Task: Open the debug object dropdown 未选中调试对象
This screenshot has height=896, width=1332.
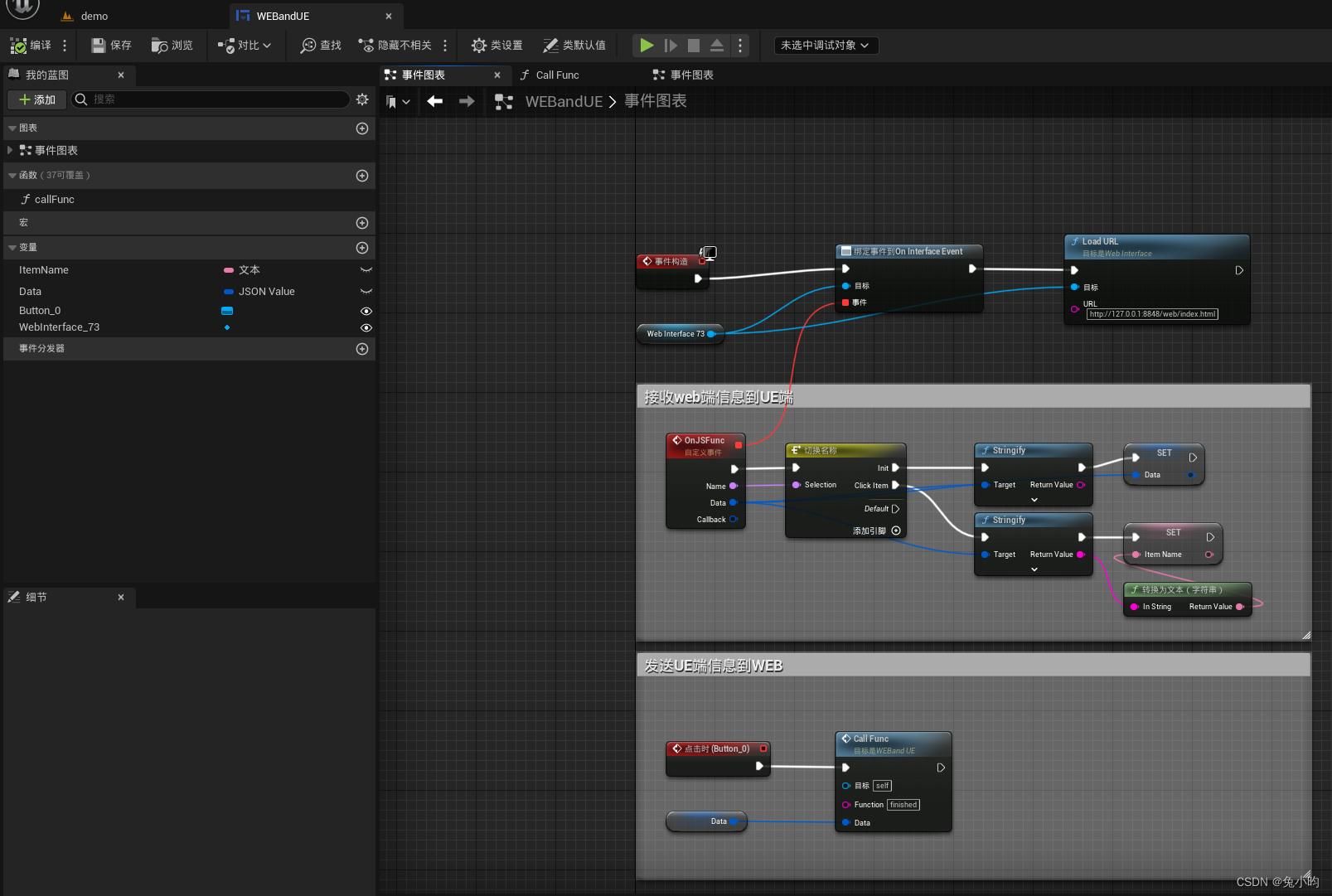Action: (826, 46)
